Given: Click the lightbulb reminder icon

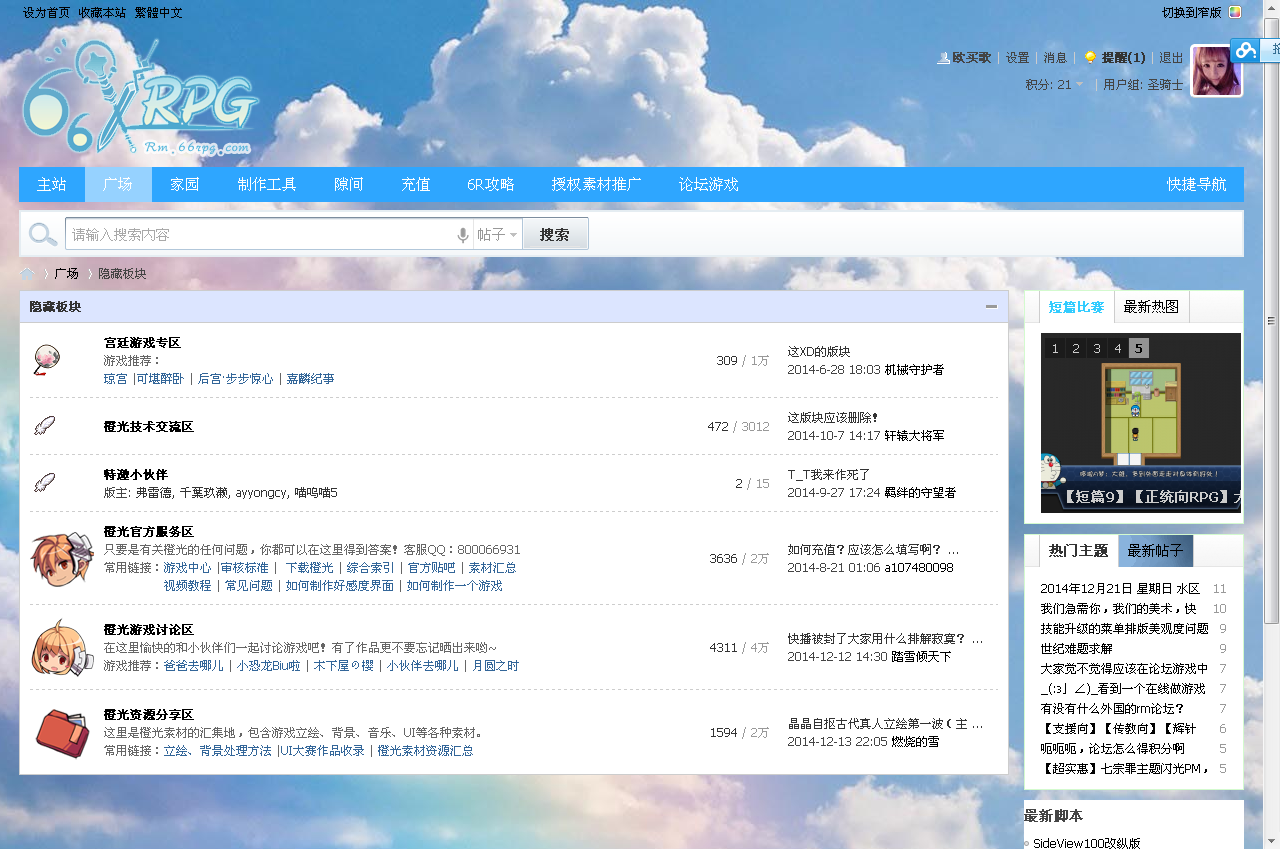Looking at the screenshot, I should point(1090,58).
